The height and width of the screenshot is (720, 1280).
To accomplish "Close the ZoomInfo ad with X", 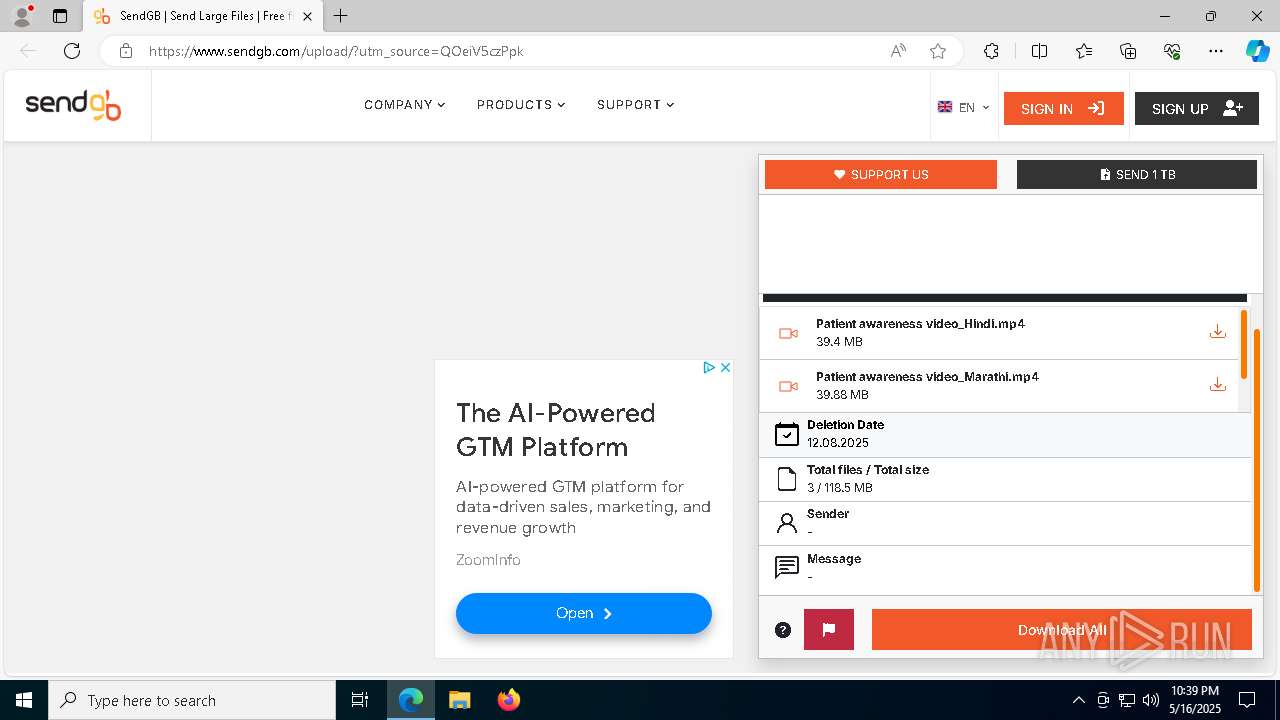I will [x=725, y=367].
